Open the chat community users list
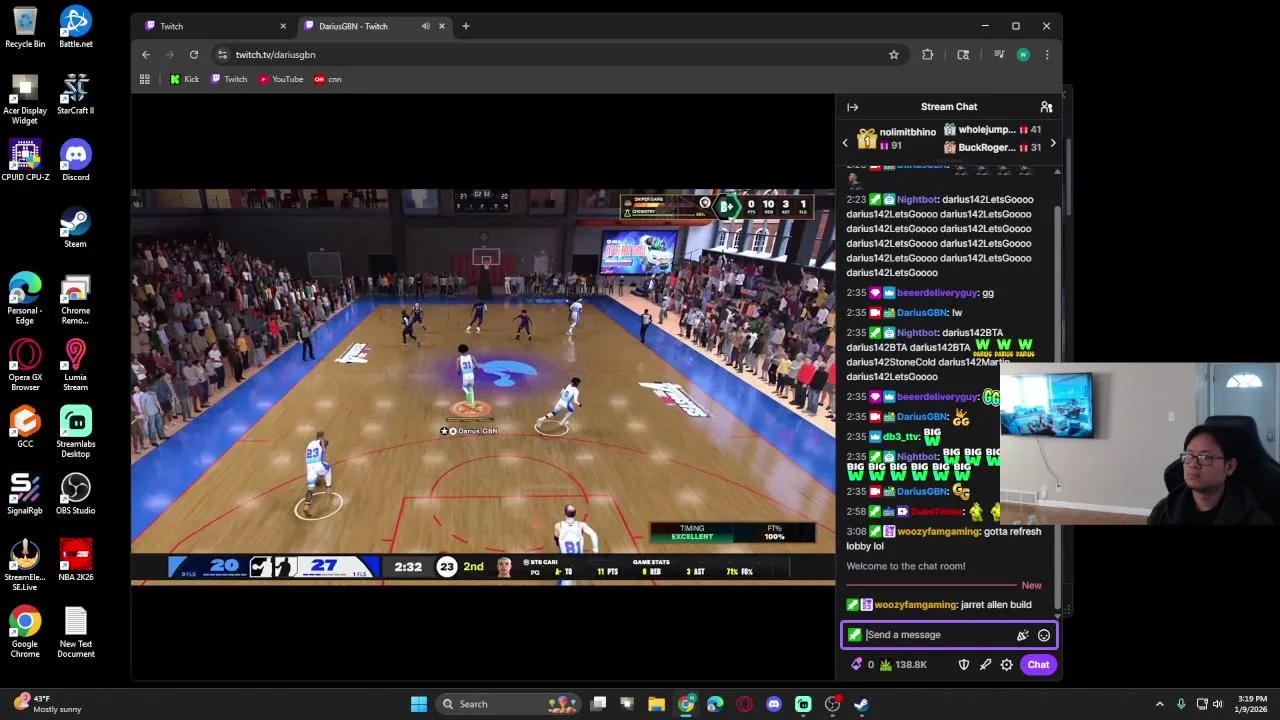The width and height of the screenshot is (1280, 720). (1046, 107)
